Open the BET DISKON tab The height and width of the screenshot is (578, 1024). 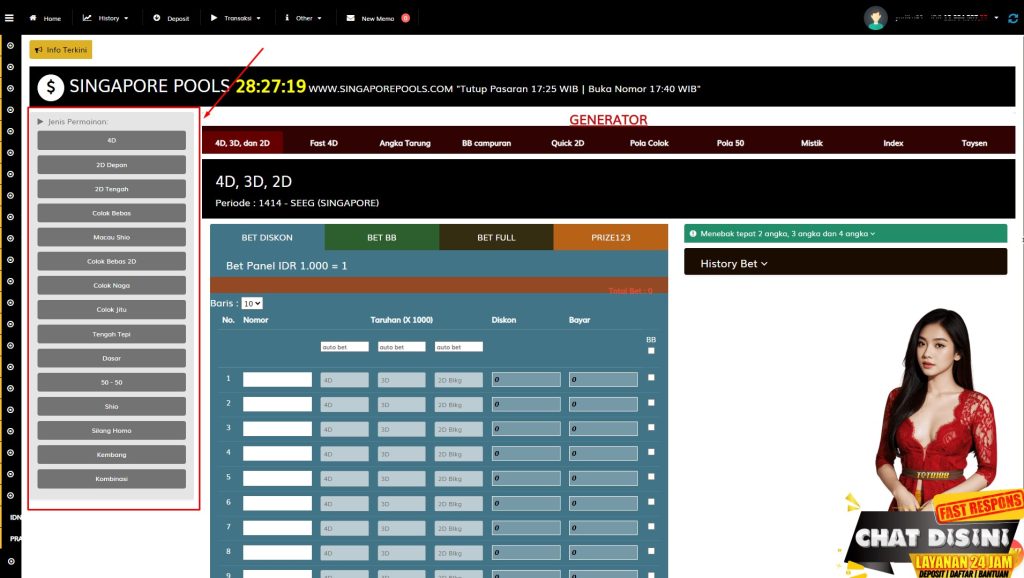(267, 237)
